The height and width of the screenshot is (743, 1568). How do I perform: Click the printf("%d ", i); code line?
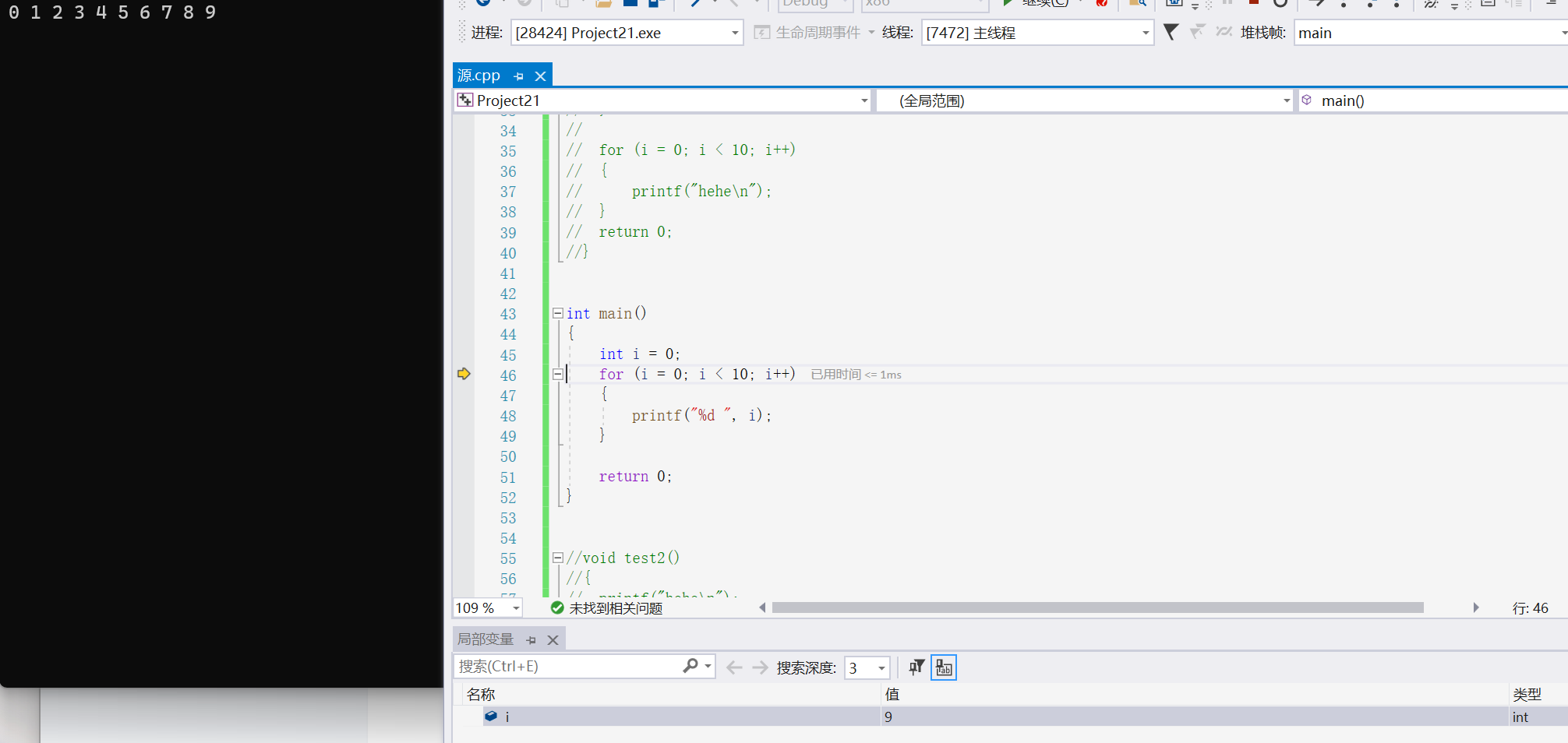[701, 415]
